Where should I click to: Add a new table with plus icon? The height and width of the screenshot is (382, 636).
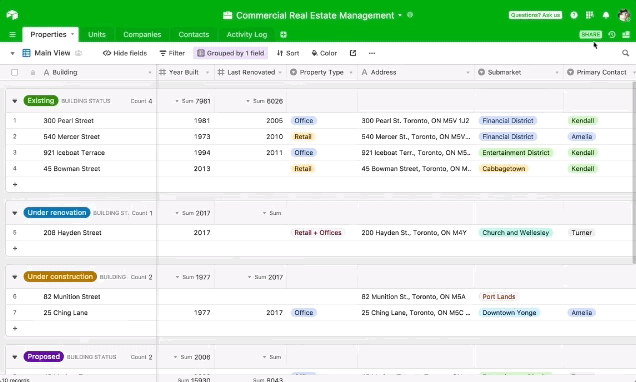pos(283,34)
